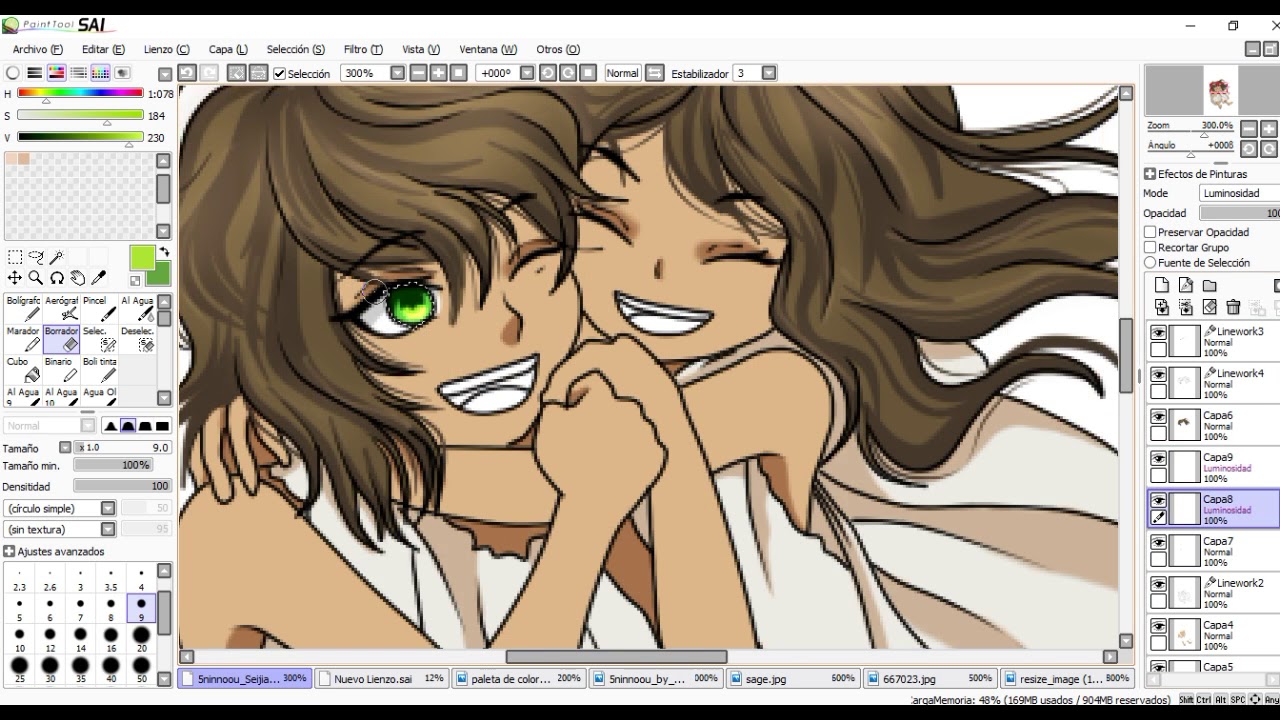Show the color wheel panel
This screenshot has height=720, width=1280.
pos(13,73)
